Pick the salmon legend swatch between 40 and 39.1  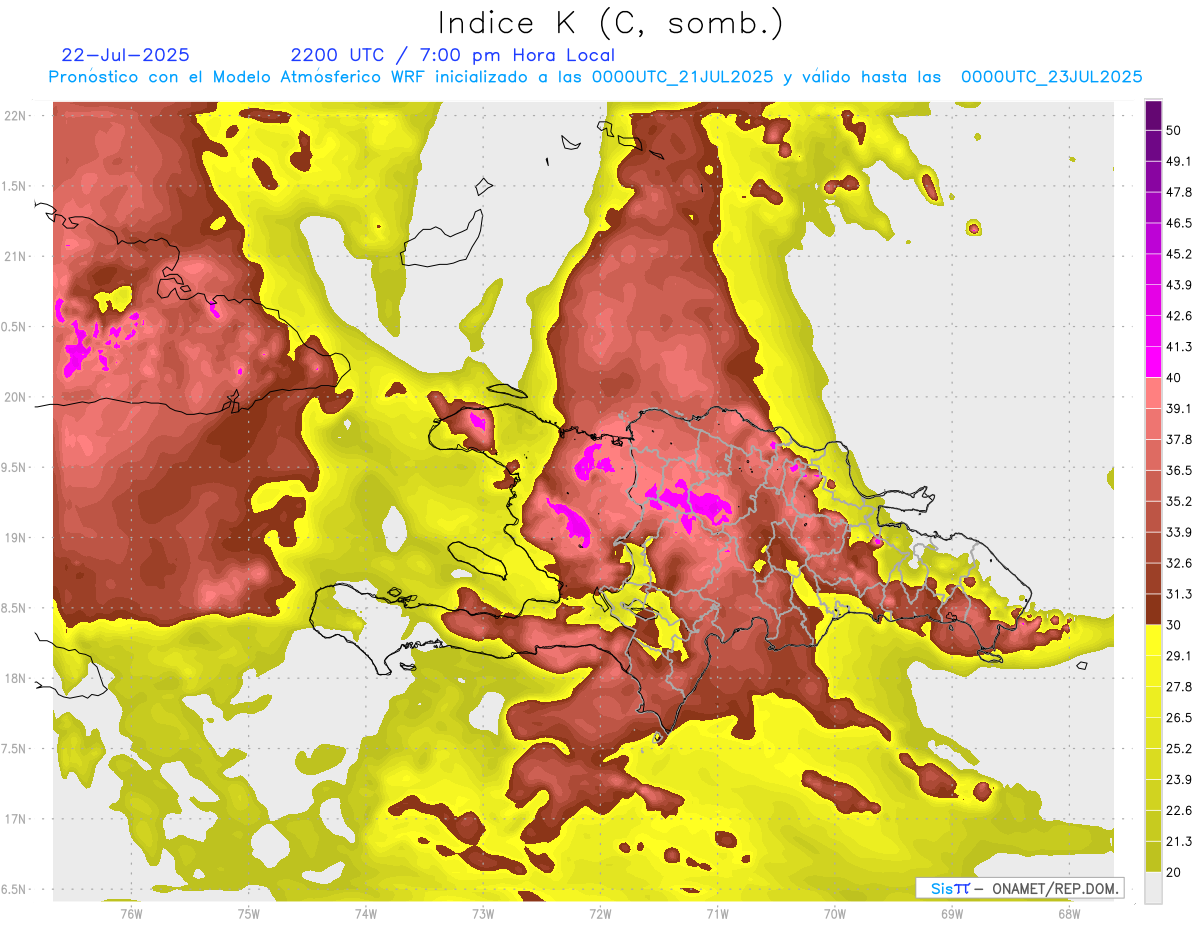(1154, 393)
